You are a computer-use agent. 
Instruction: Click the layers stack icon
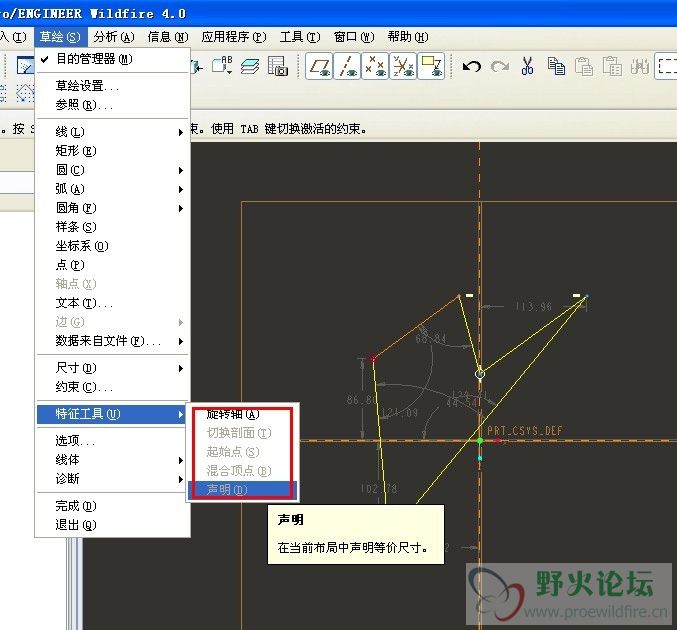coord(250,66)
